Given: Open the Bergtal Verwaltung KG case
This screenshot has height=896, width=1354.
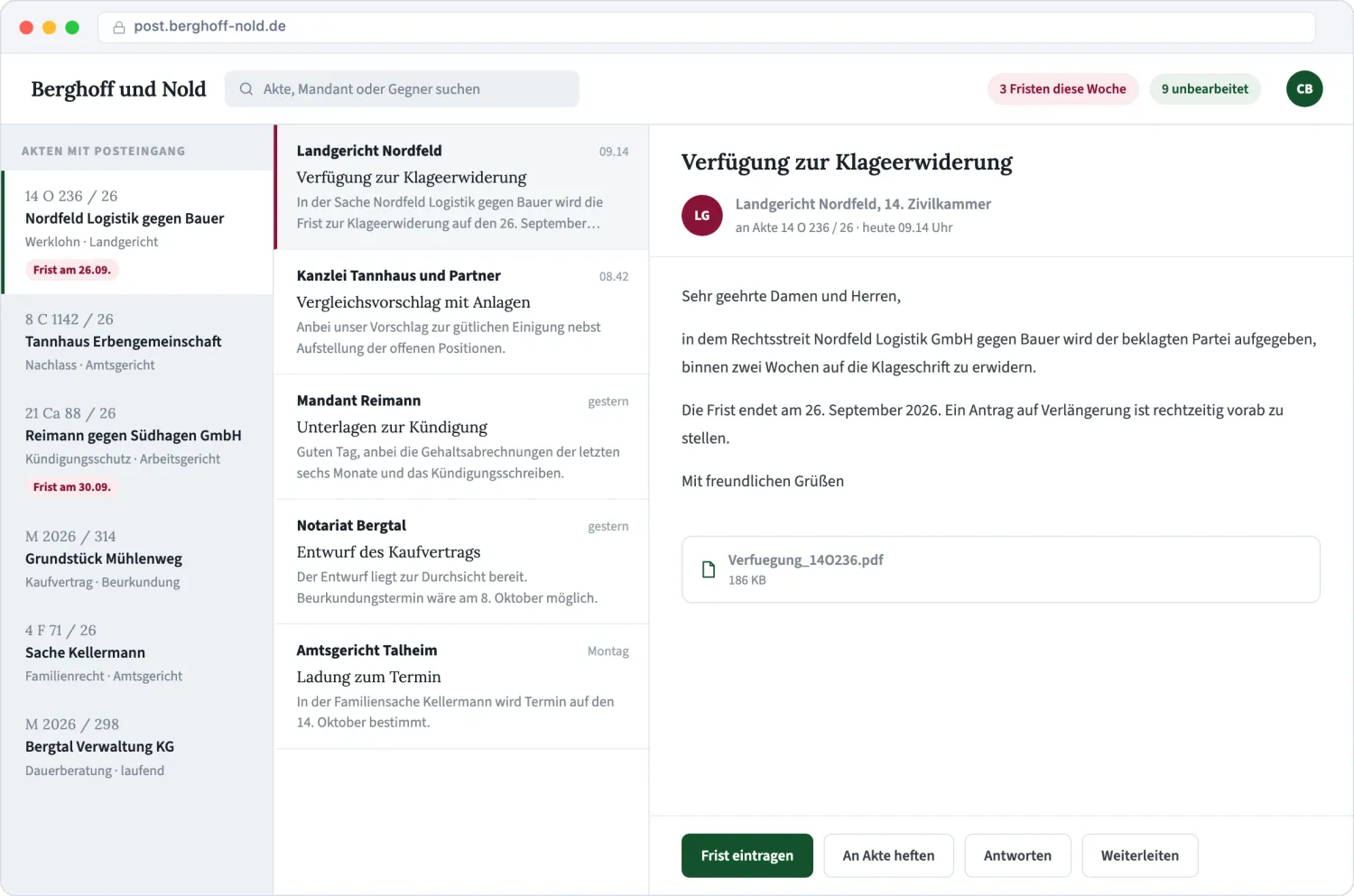Looking at the screenshot, I should [x=137, y=747].
